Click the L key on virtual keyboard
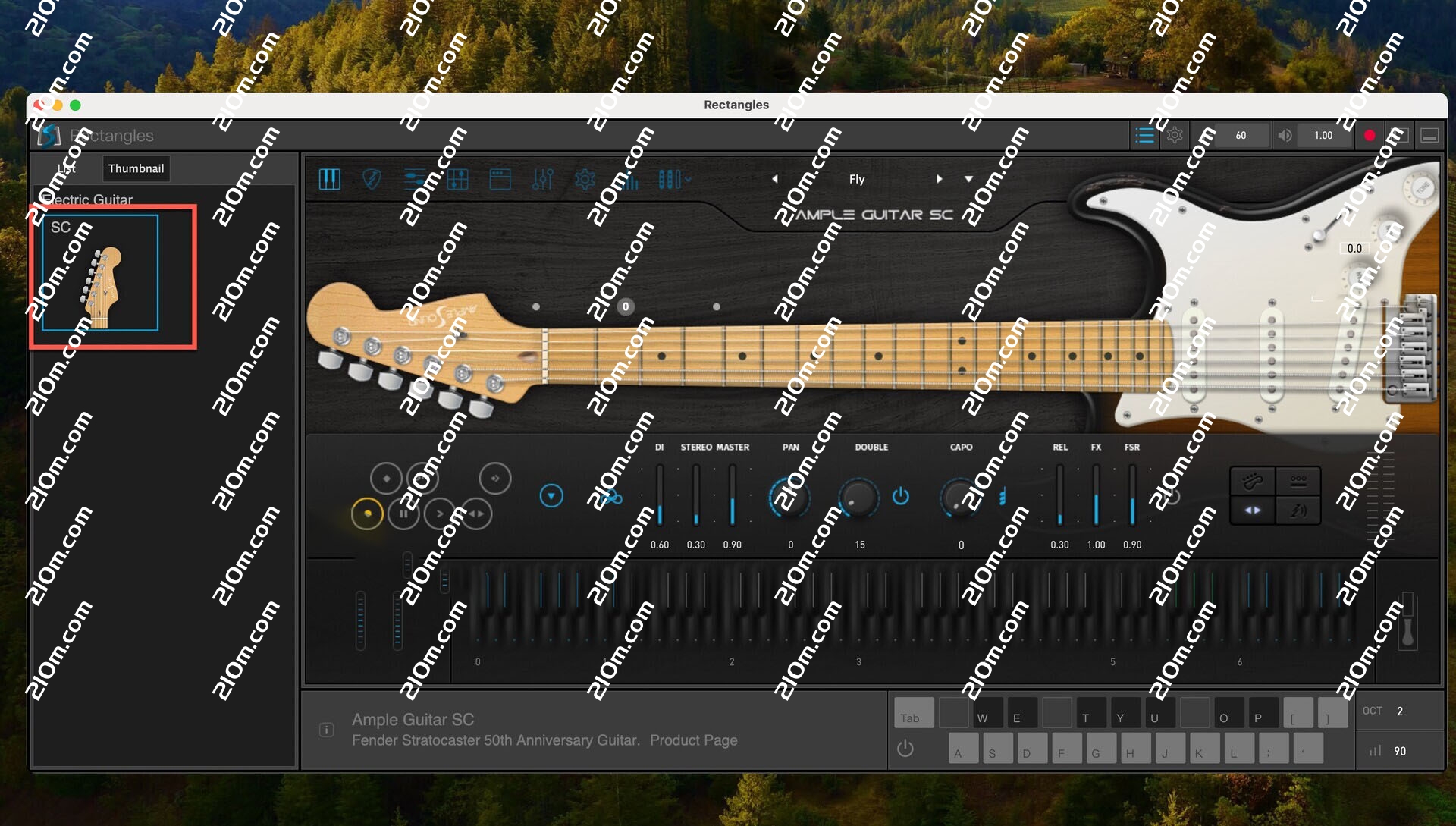The width and height of the screenshot is (1456, 826). [1239, 749]
